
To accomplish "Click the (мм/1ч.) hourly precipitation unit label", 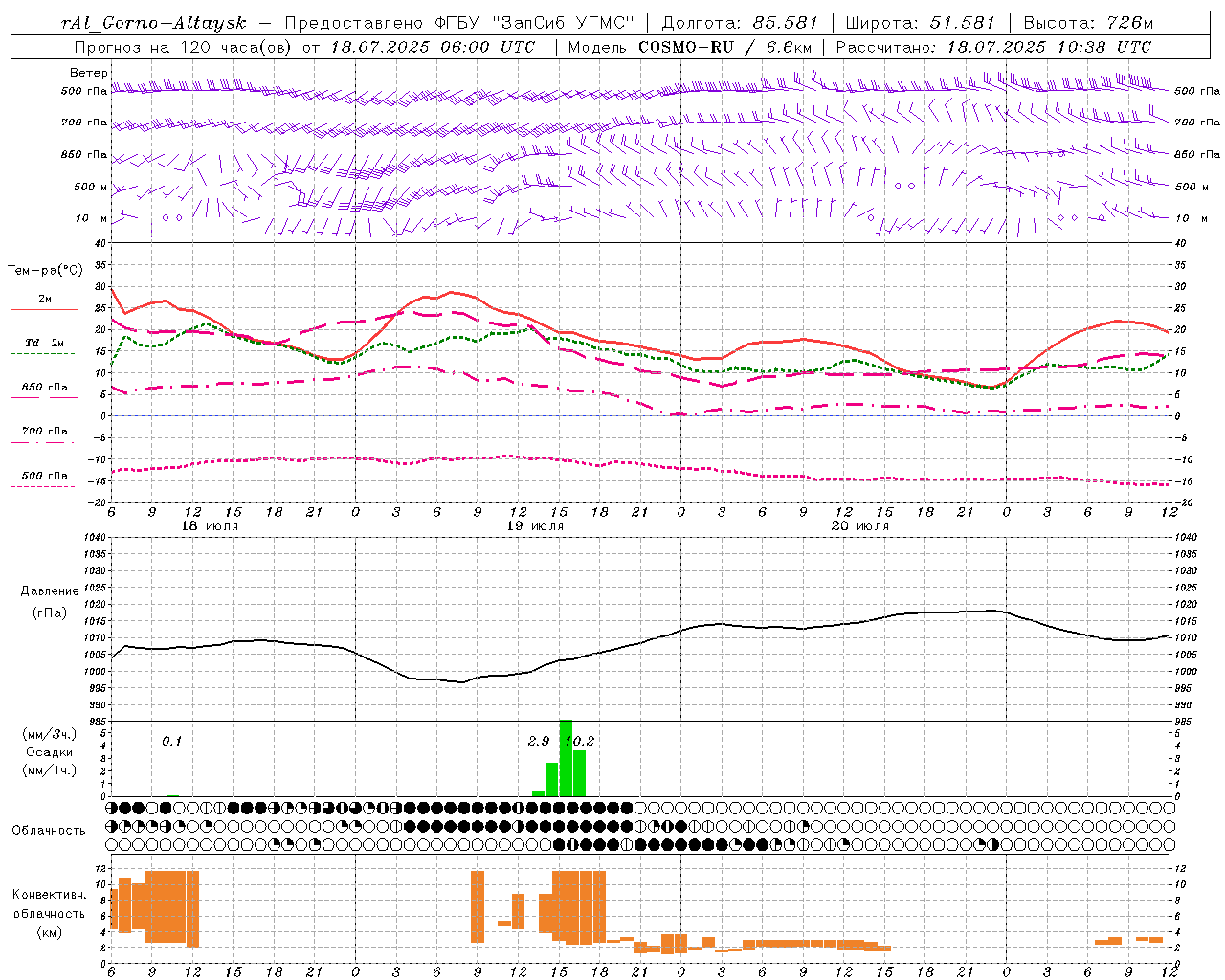I will (50, 770).
